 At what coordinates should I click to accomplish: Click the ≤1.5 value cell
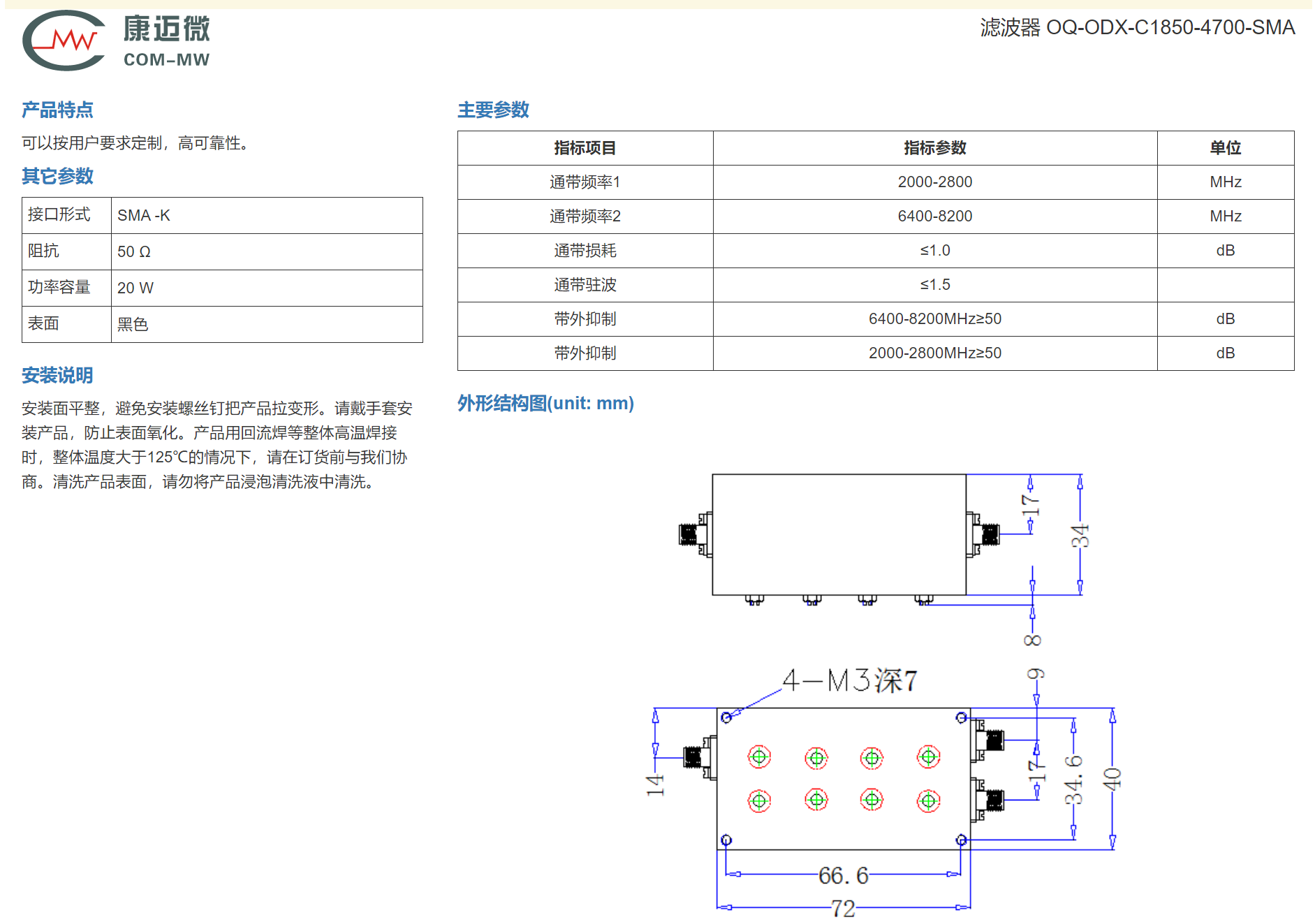pyautogui.click(x=935, y=285)
